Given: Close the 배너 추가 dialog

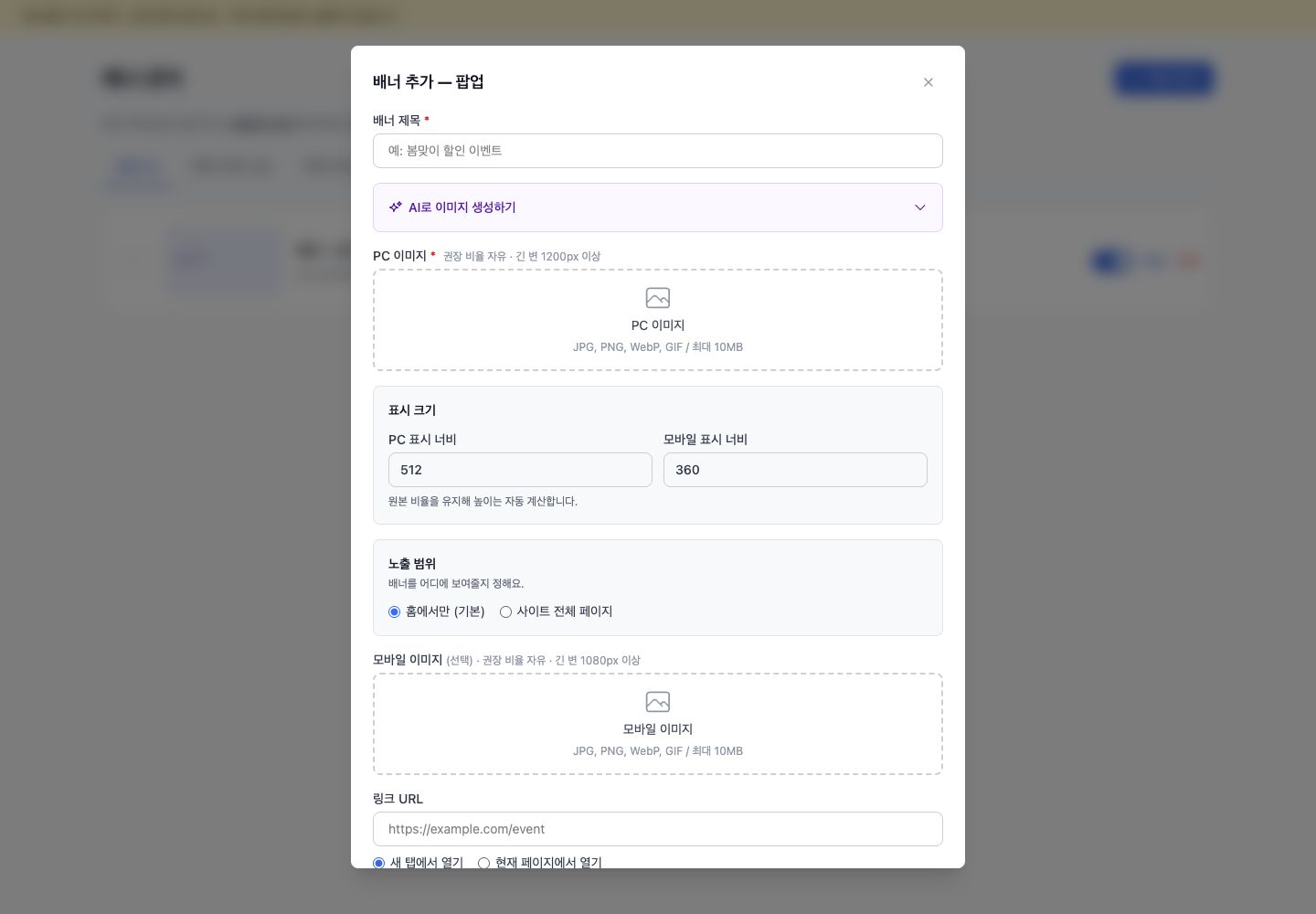Looking at the screenshot, I should [x=929, y=82].
